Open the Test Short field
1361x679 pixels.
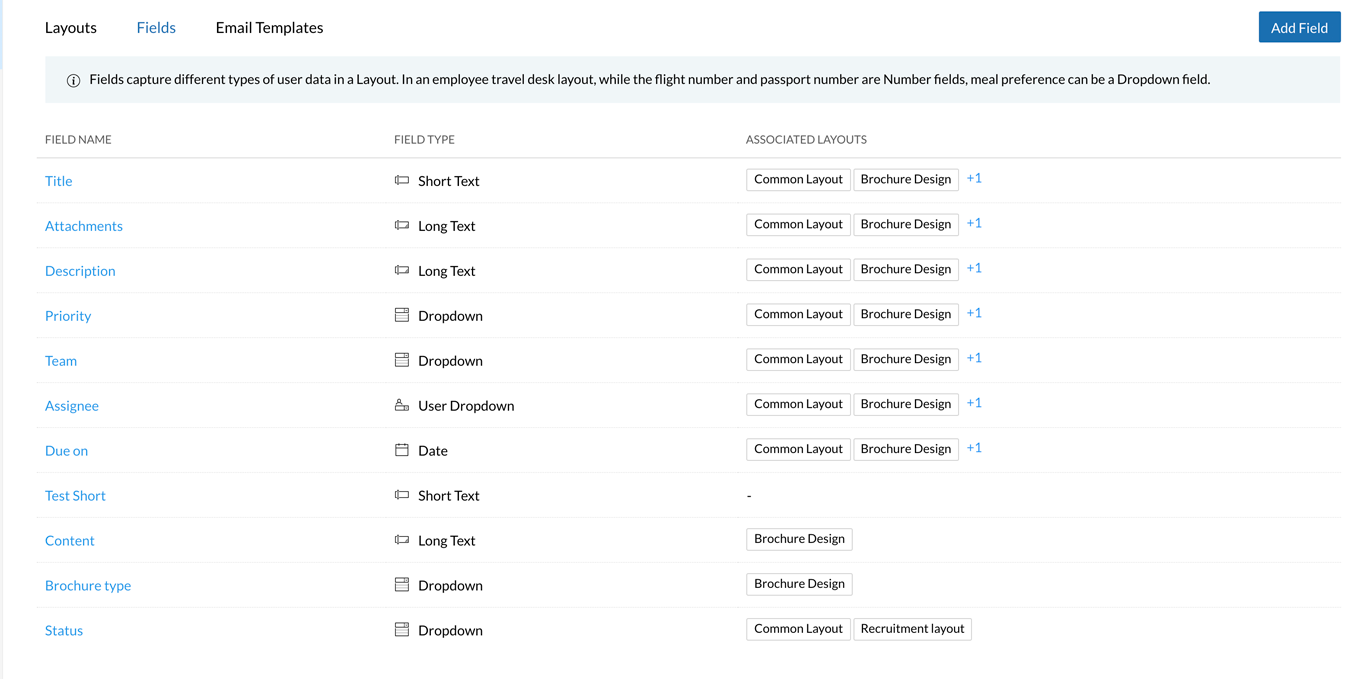tap(75, 496)
